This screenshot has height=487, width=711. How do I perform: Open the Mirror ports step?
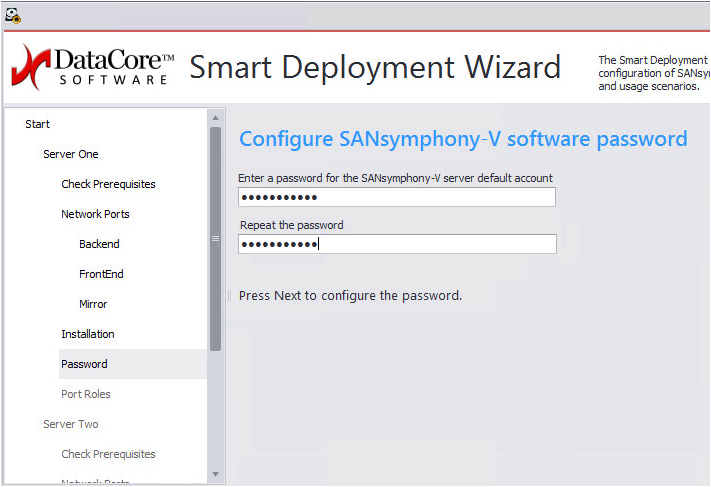click(x=93, y=304)
